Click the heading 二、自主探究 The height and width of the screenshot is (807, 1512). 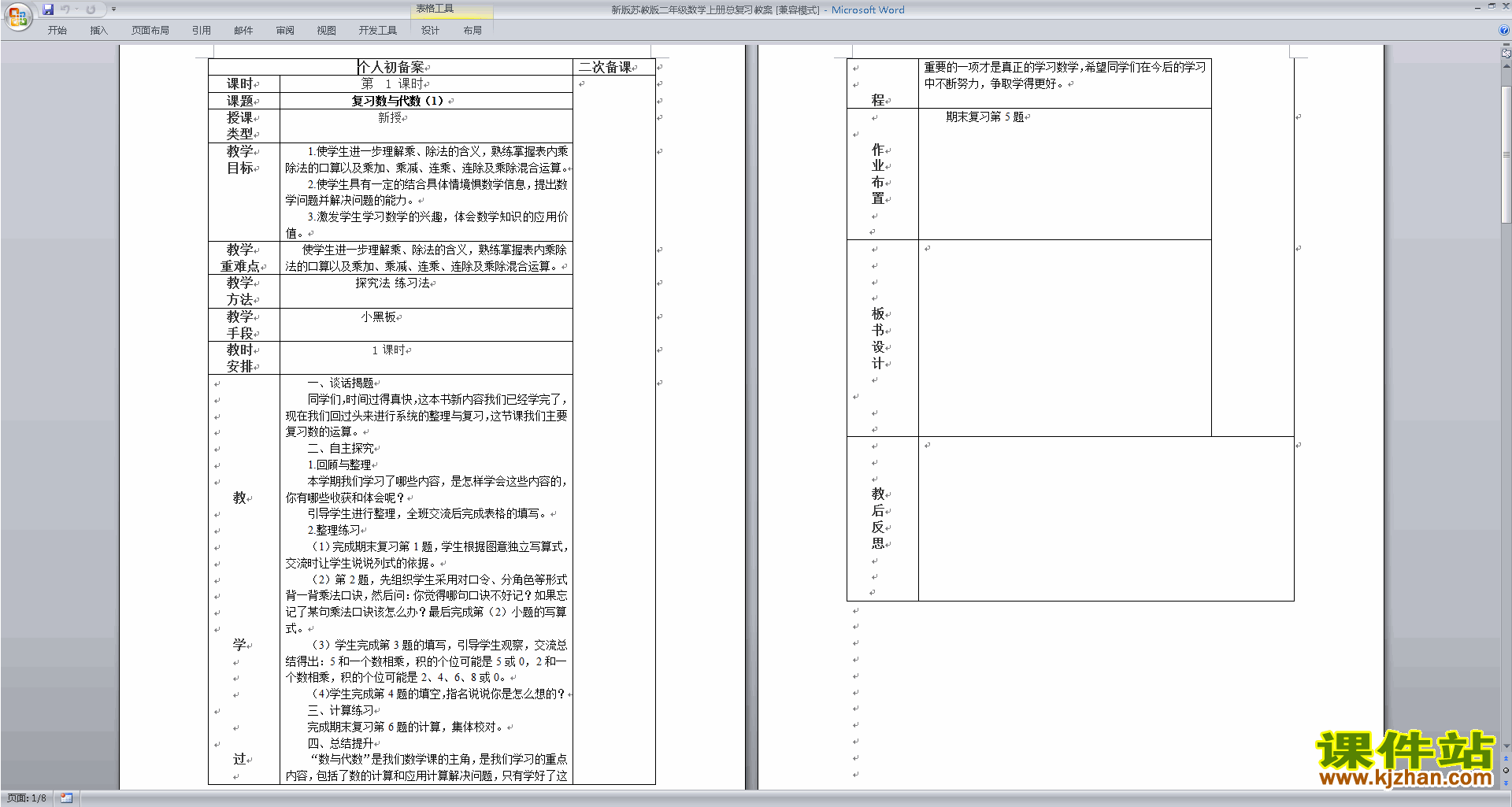[x=340, y=448]
